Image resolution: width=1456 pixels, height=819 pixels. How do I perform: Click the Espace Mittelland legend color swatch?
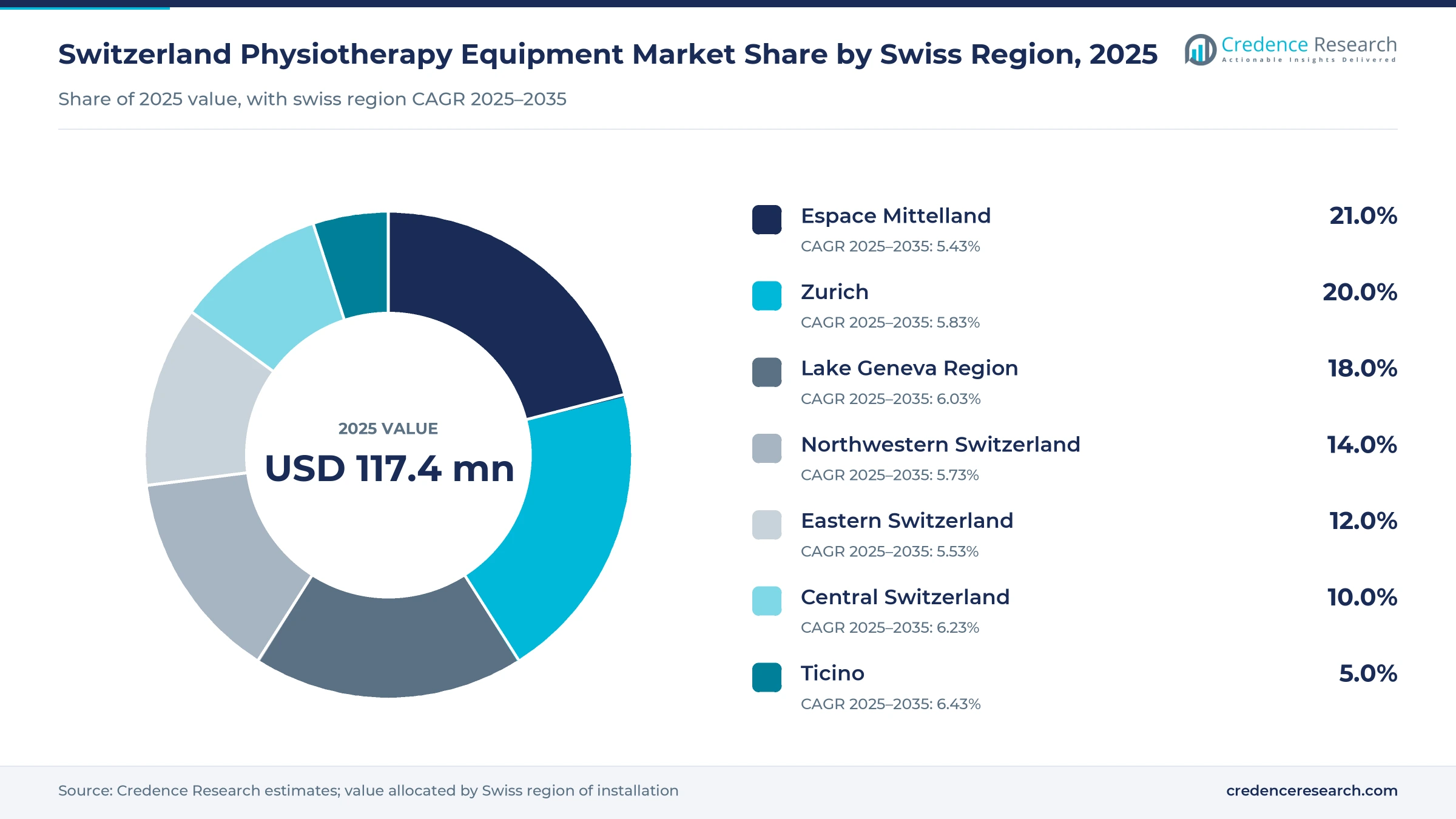pos(767,220)
